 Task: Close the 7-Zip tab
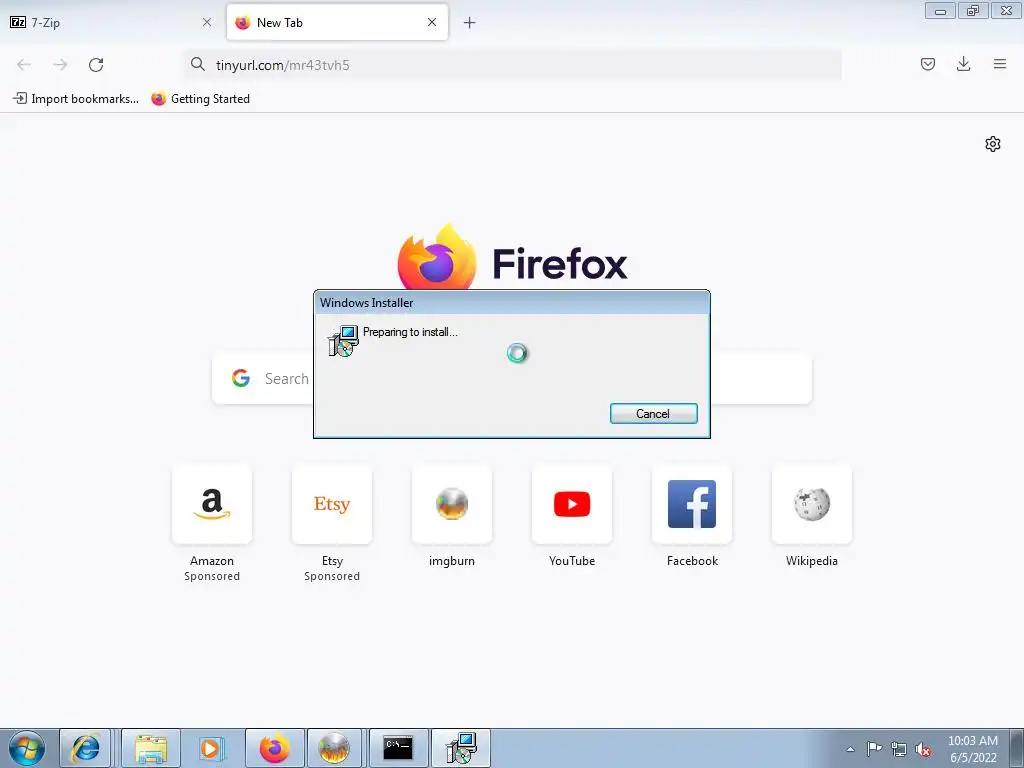tap(207, 22)
